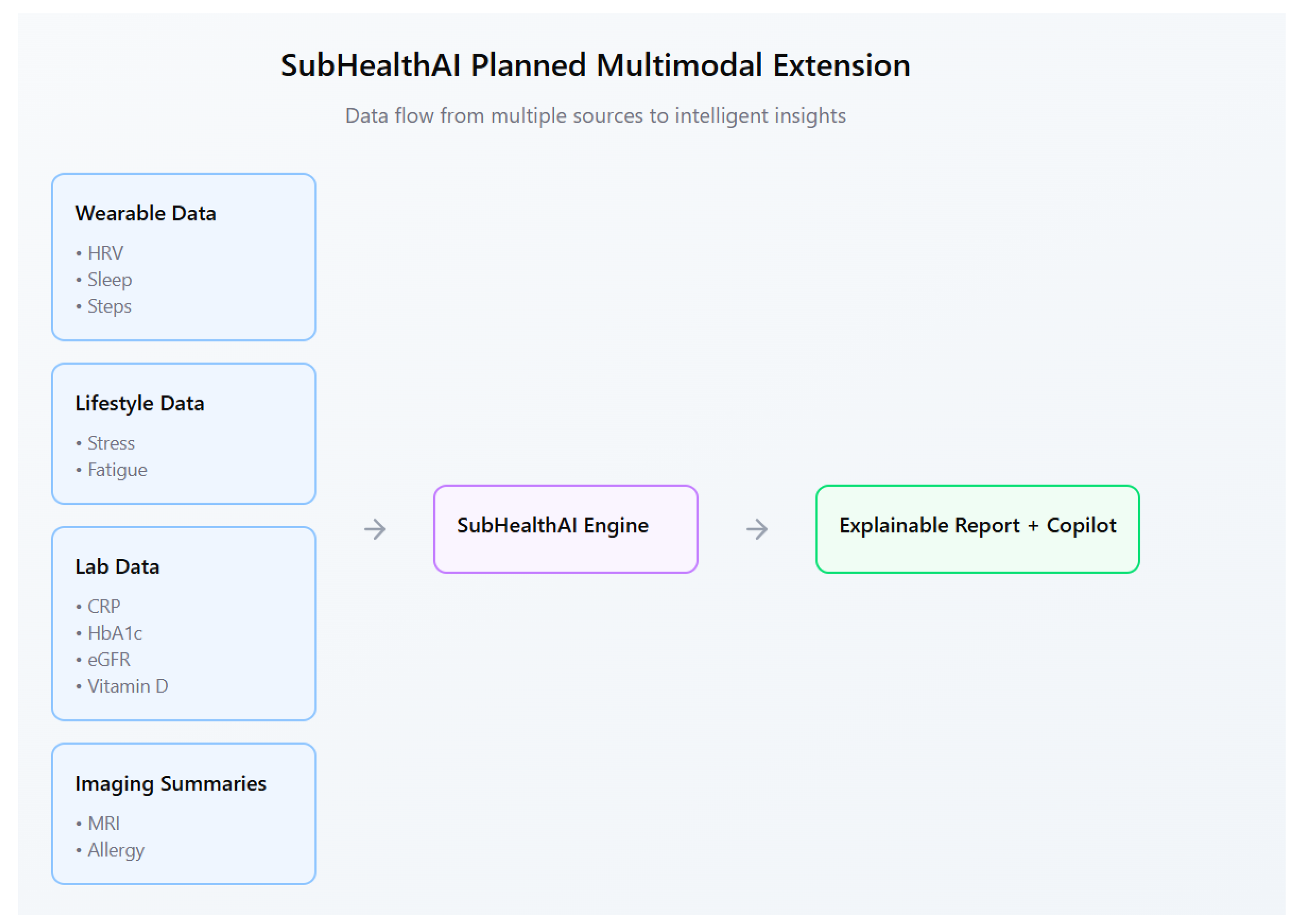The image size is (1299, 924).
Task: Click the Fatigue list item
Action: (x=117, y=470)
